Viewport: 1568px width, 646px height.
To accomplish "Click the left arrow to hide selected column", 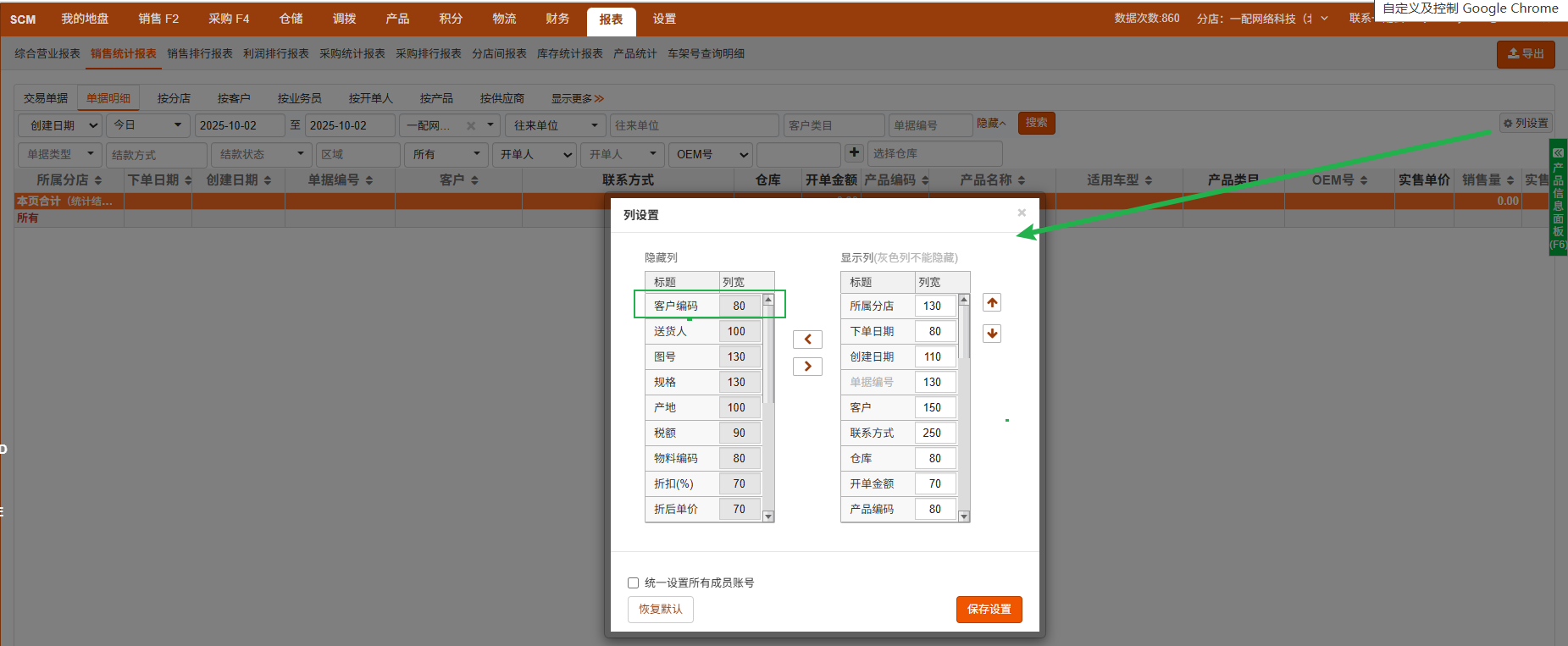I will click(x=807, y=340).
